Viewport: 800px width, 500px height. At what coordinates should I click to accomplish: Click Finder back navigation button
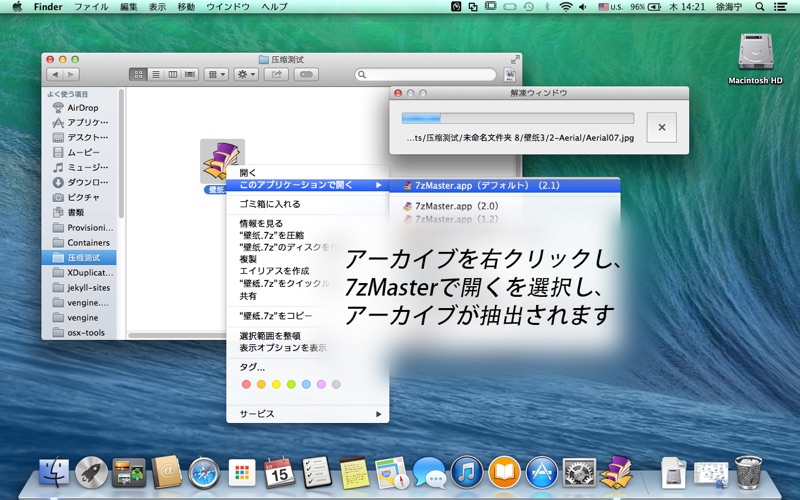click(55, 74)
